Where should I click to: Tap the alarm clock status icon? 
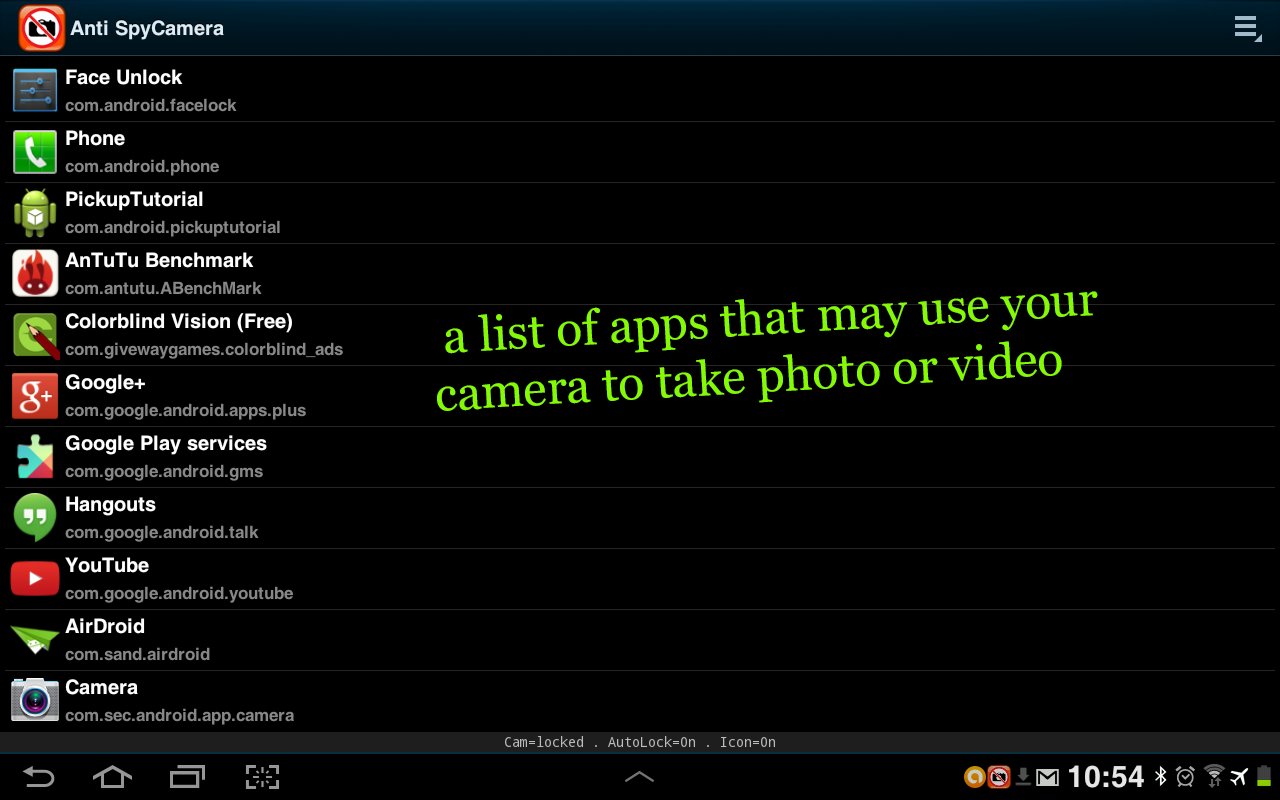click(x=1186, y=777)
